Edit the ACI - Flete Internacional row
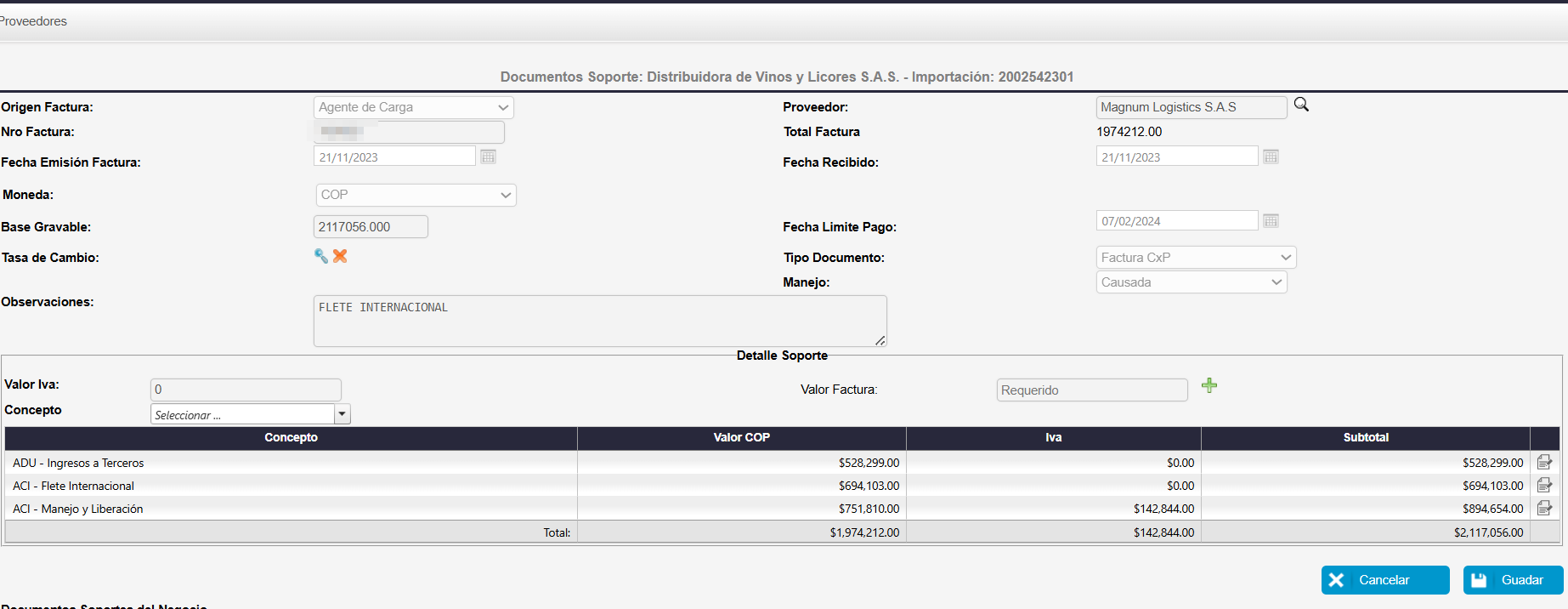 pos(1544,486)
